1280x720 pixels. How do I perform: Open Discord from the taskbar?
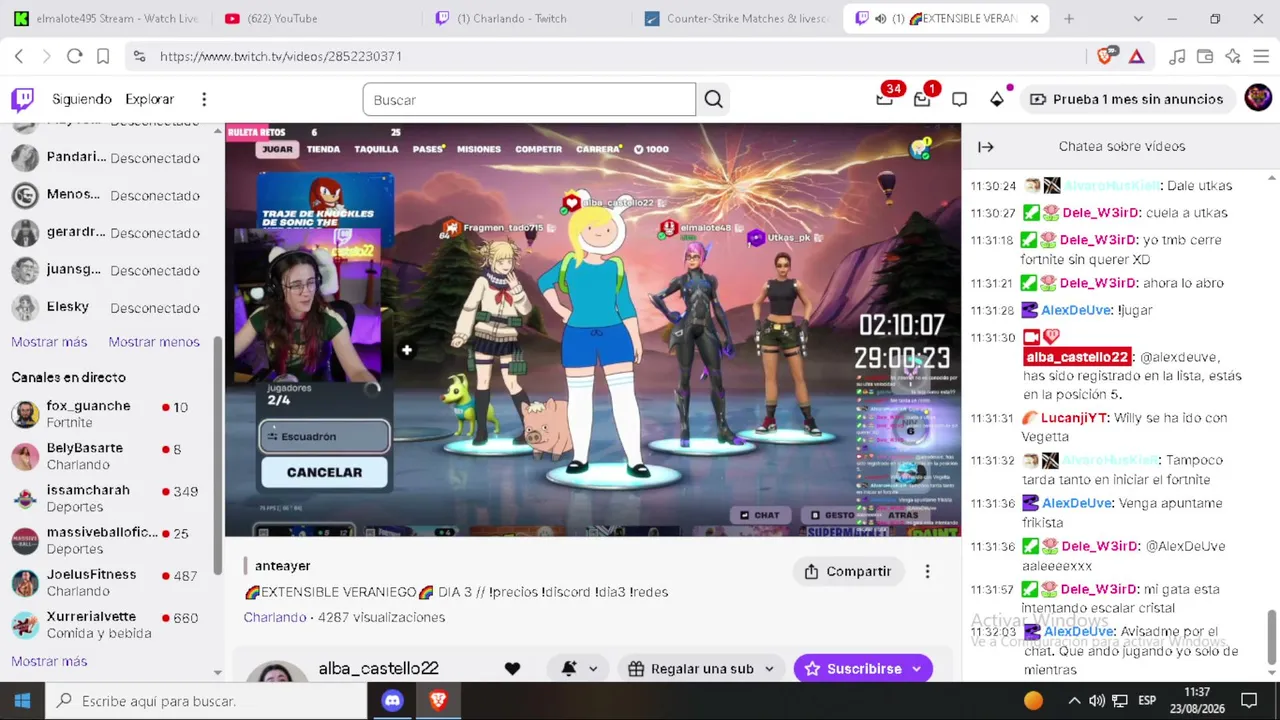click(x=393, y=701)
